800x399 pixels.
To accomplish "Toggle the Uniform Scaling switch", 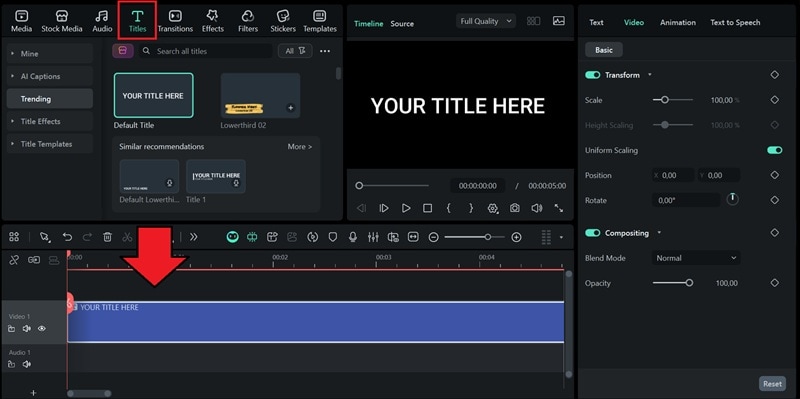I will 774,150.
